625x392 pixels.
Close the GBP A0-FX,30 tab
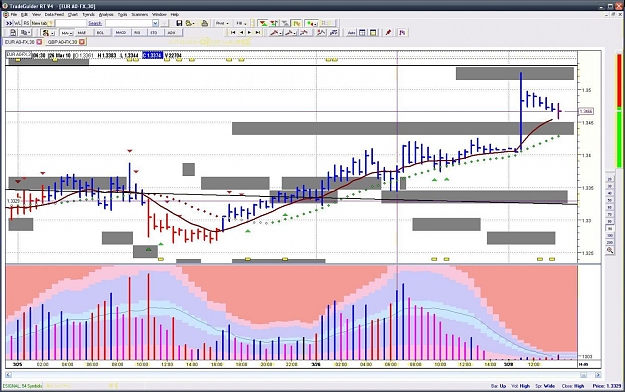coord(82,42)
